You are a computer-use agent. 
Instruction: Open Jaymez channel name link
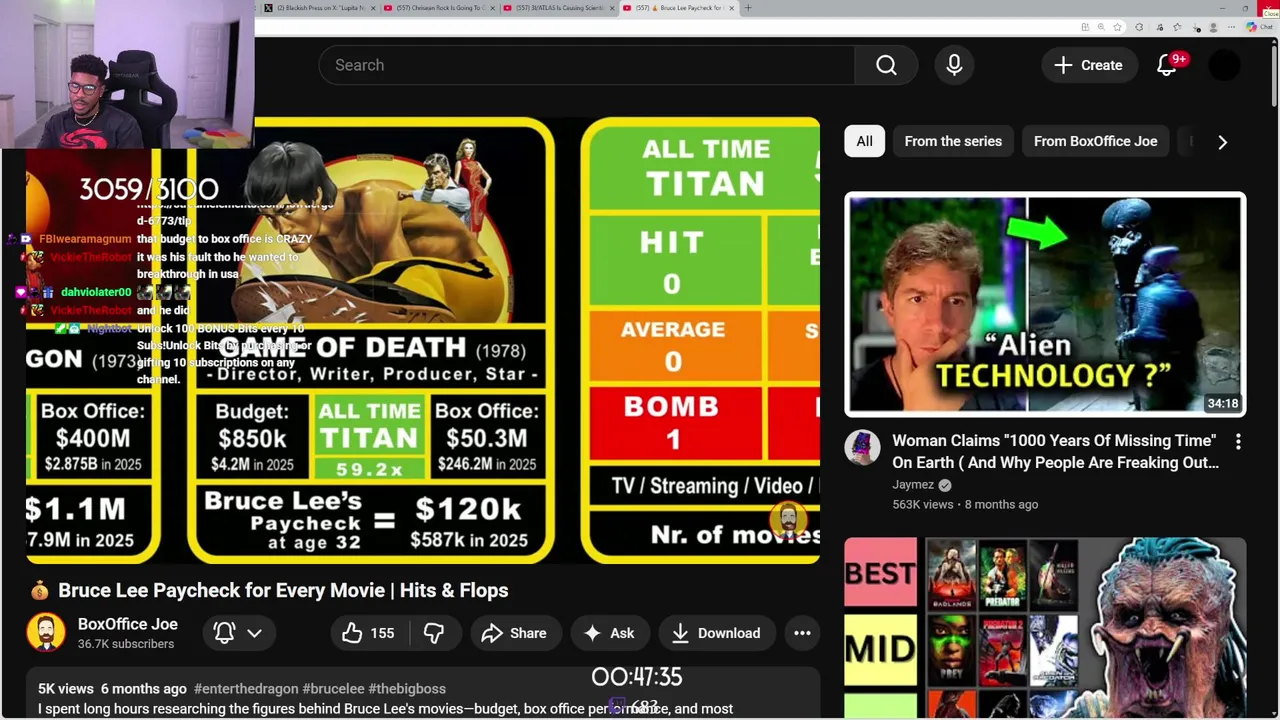pyautogui.click(x=913, y=485)
